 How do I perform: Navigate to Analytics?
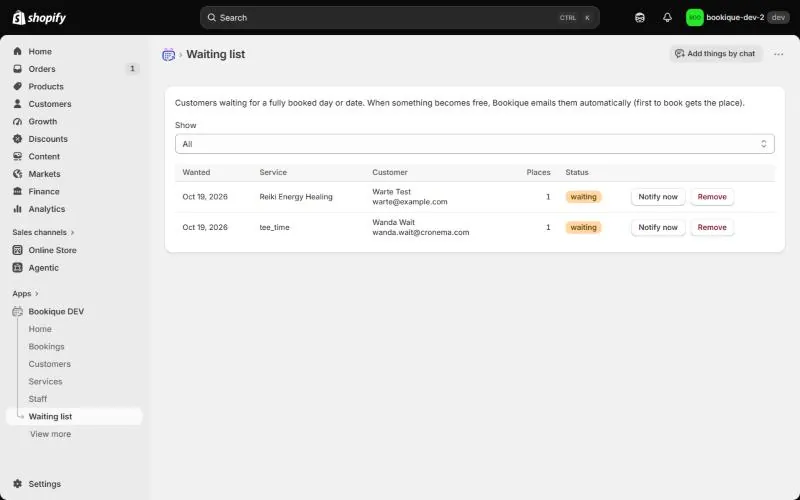74,209
